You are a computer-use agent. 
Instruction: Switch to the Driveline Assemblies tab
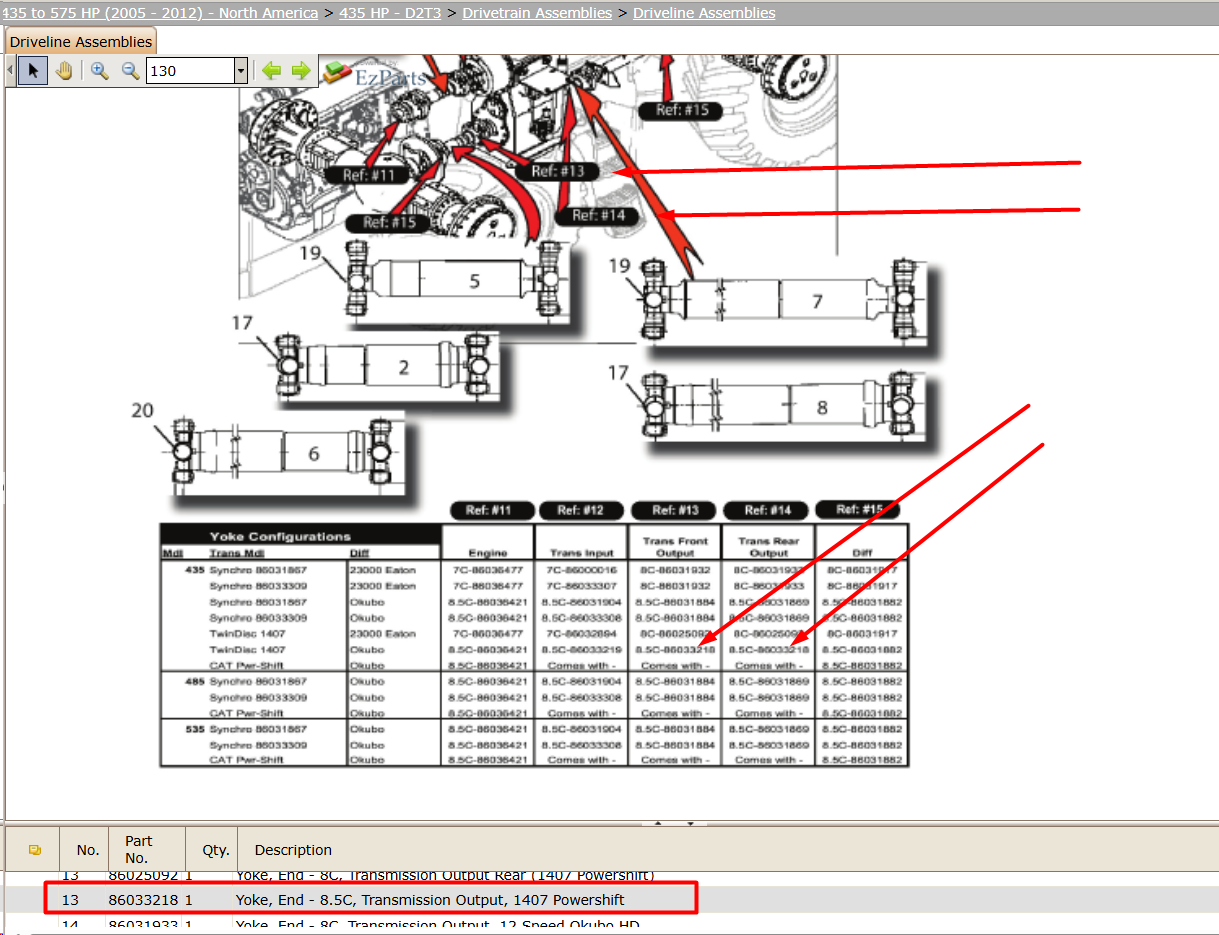(81, 42)
